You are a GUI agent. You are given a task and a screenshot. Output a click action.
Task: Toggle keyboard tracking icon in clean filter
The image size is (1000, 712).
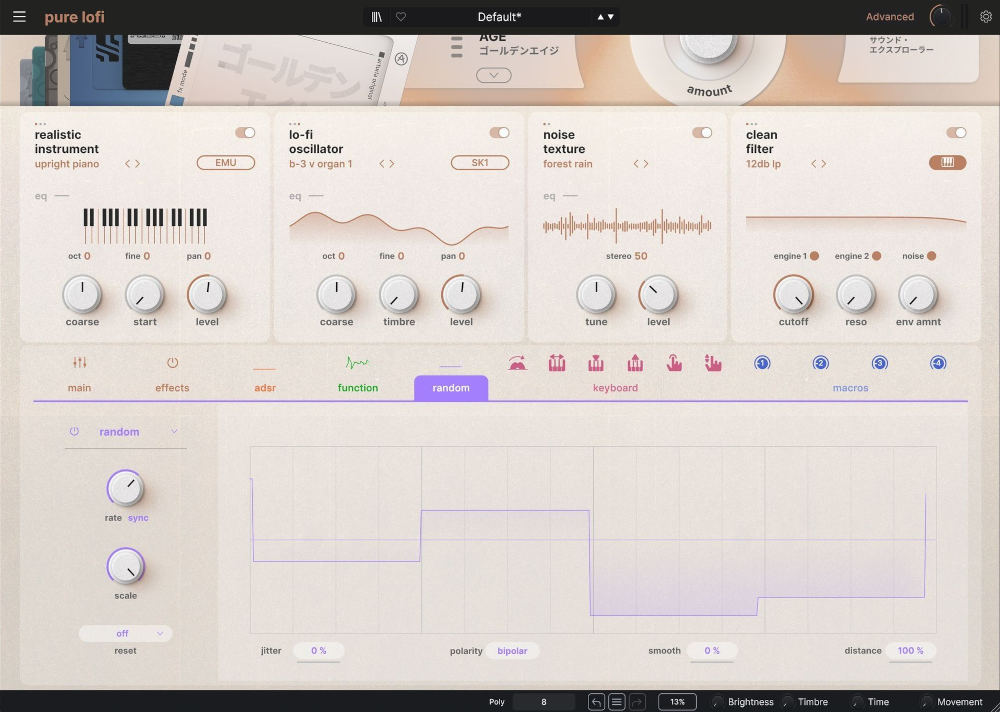tap(947, 163)
